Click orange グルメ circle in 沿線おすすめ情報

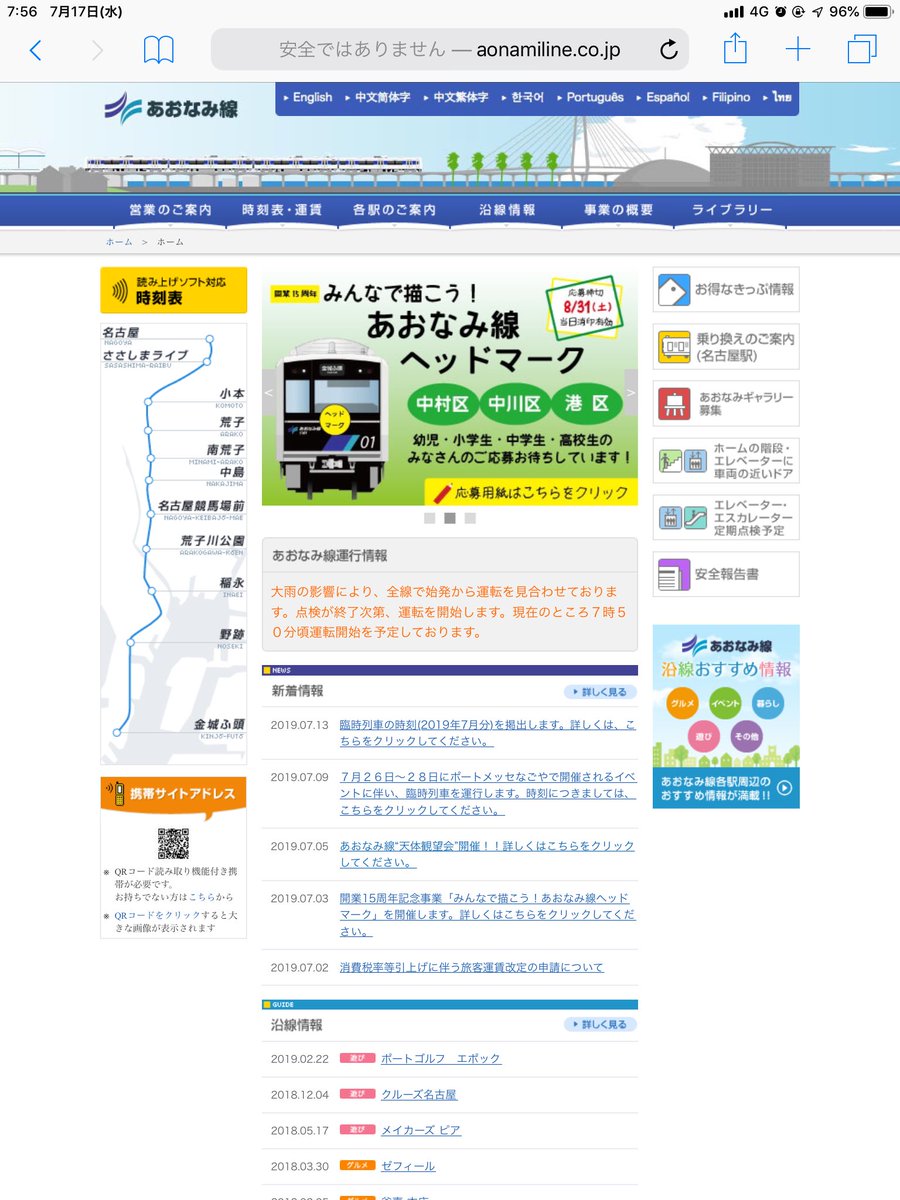[x=683, y=703]
